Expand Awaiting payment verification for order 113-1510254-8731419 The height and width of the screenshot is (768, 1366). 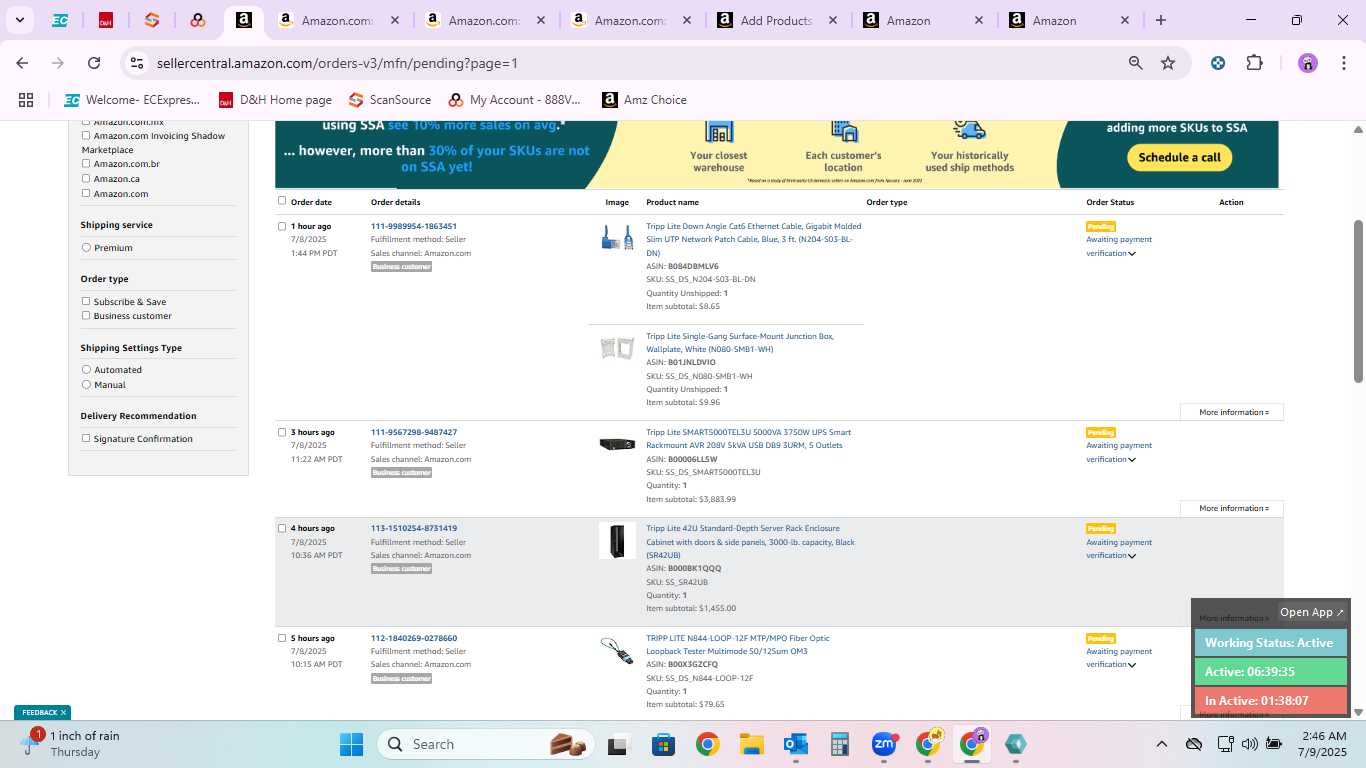[x=1132, y=556]
